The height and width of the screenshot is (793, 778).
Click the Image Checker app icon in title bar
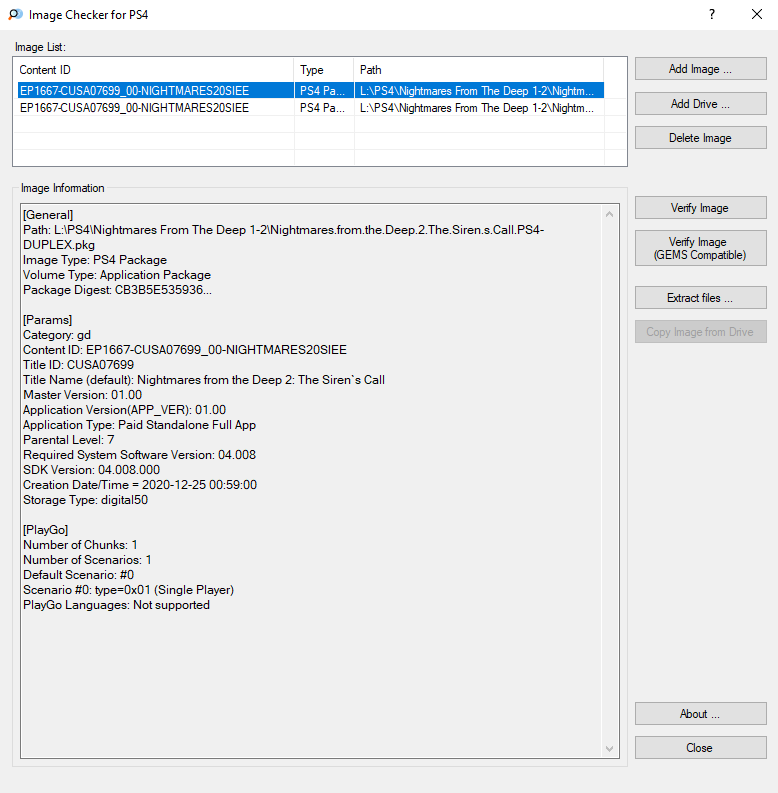click(x=15, y=14)
